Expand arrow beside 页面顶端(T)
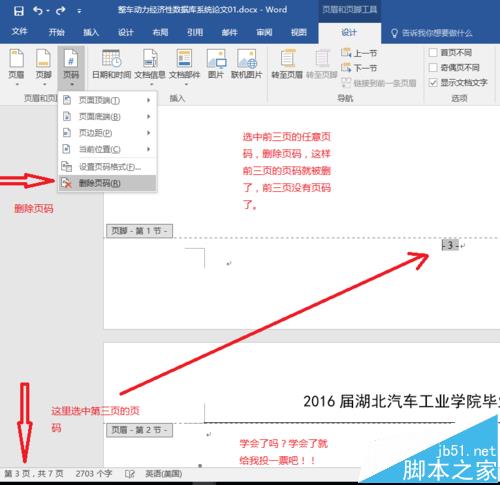The height and width of the screenshot is (485, 500). click(x=149, y=100)
